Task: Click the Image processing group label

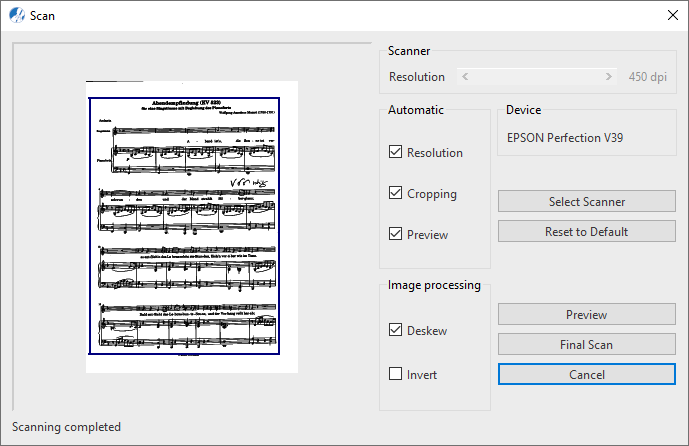Action: (434, 285)
